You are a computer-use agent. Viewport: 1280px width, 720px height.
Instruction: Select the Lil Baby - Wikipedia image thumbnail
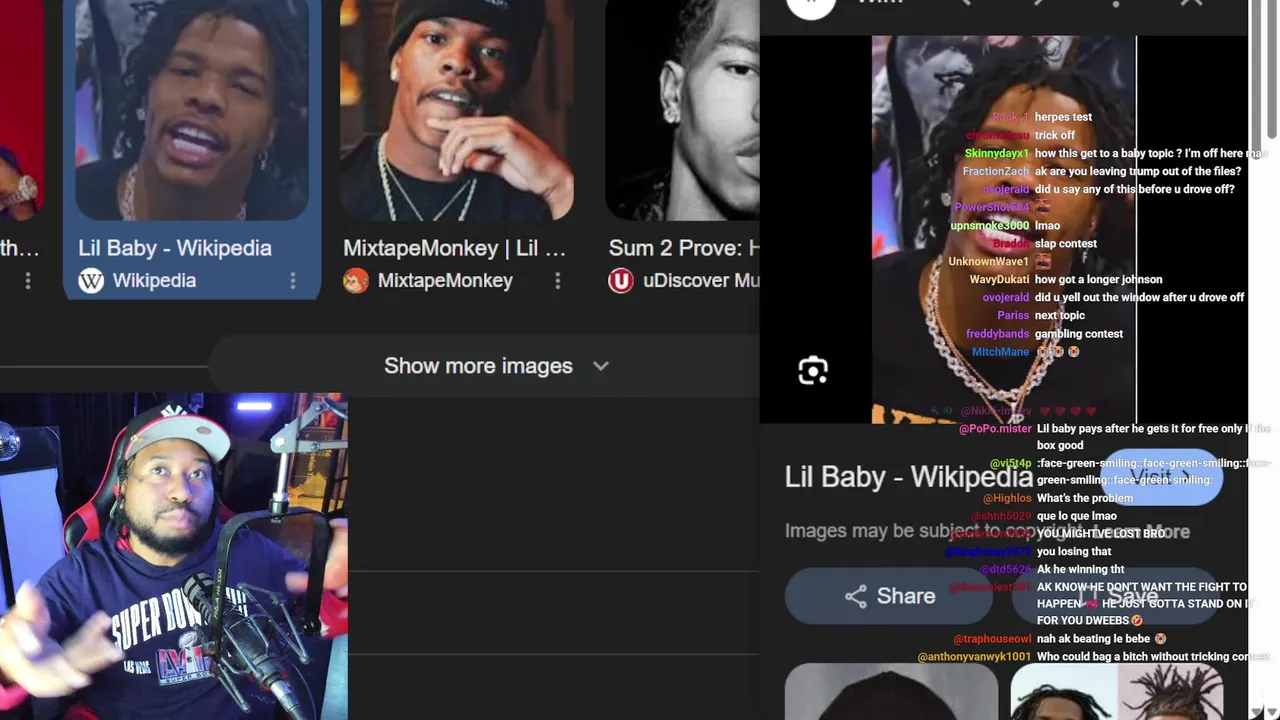pos(192,110)
